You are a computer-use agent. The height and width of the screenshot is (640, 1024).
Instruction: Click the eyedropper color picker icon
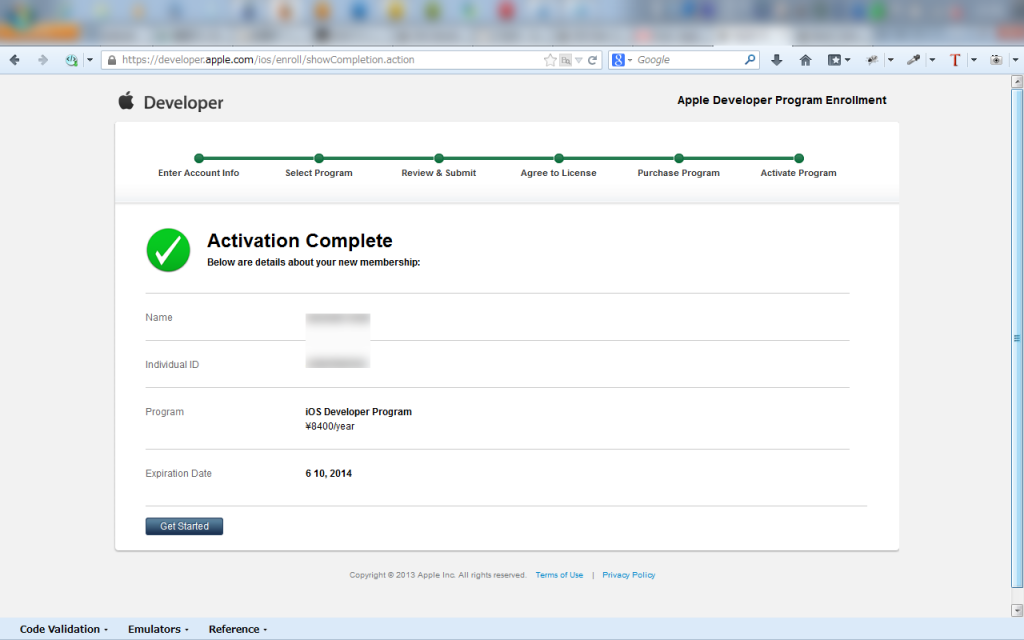click(914, 60)
